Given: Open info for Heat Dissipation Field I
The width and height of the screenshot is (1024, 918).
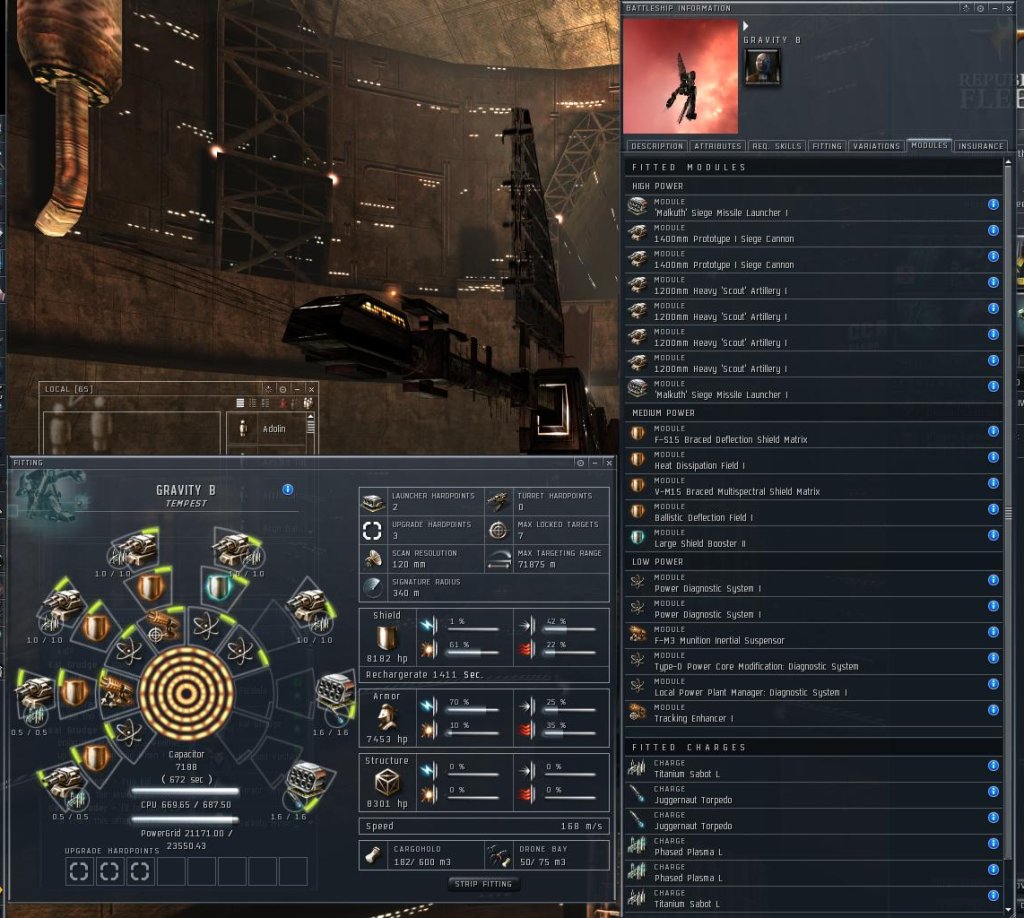Looking at the screenshot, I should click(993, 457).
